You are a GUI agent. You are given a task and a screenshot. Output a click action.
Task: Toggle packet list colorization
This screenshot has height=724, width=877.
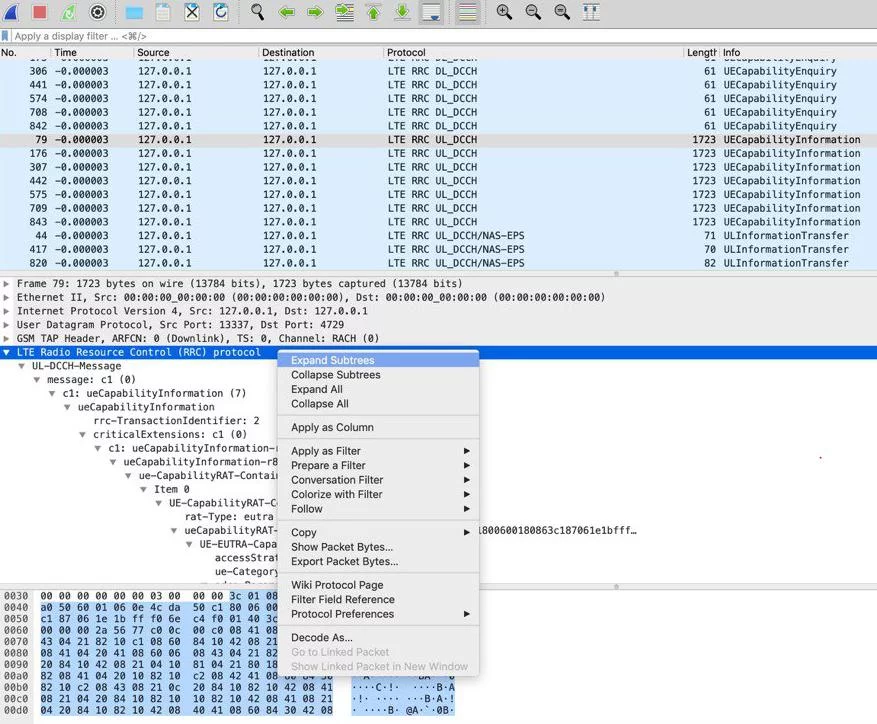point(465,12)
